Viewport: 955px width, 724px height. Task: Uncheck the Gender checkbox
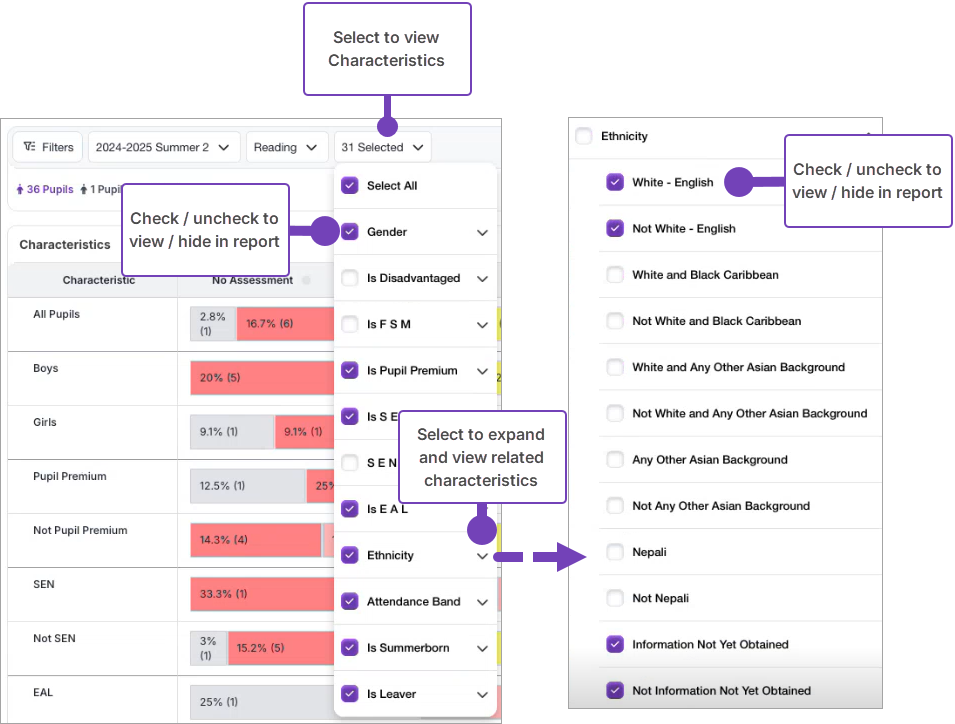pos(350,232)
